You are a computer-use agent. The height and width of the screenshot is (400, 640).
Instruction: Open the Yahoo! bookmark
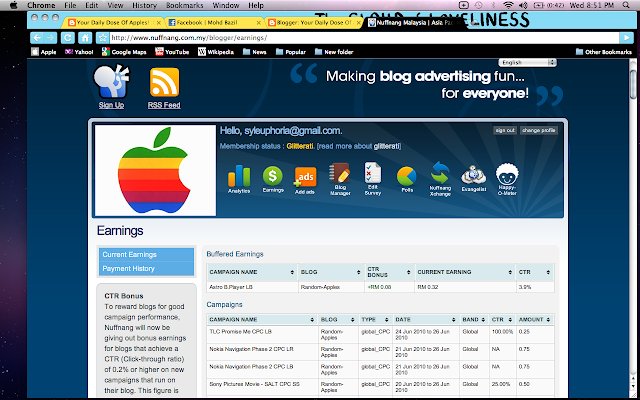79,52
